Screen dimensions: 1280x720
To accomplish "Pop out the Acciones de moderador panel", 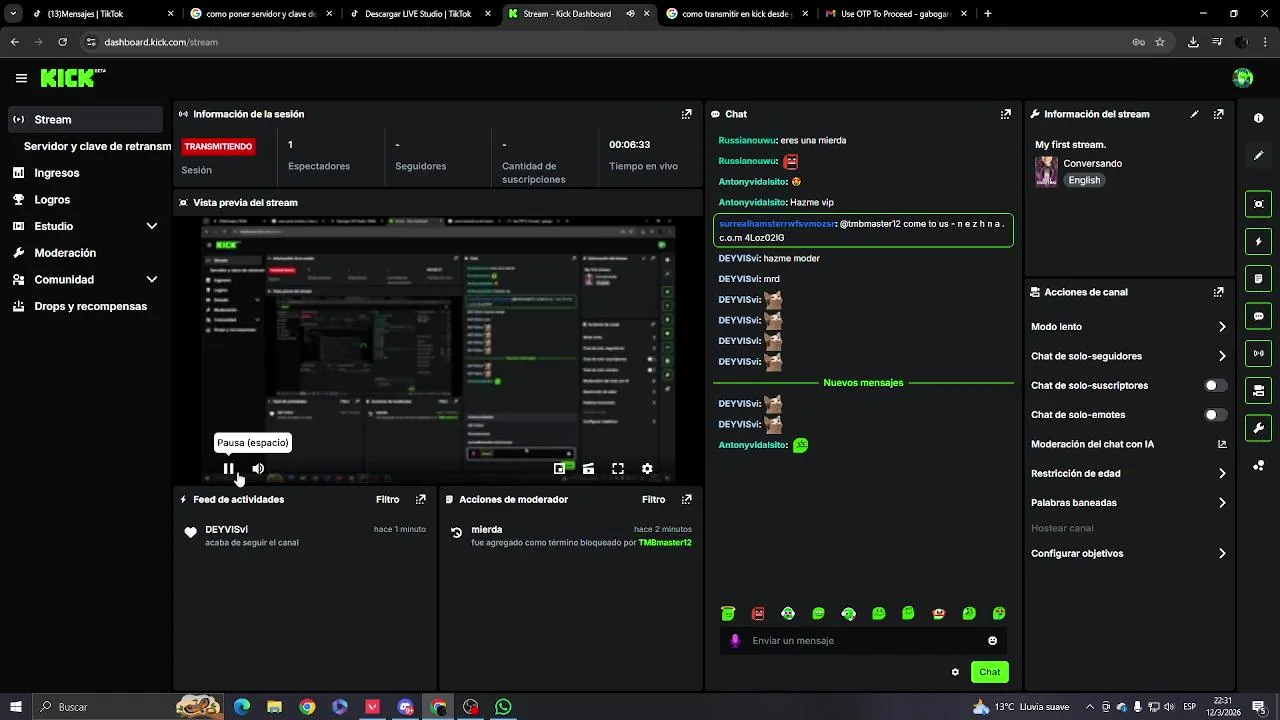I will [x=686, y=499].
